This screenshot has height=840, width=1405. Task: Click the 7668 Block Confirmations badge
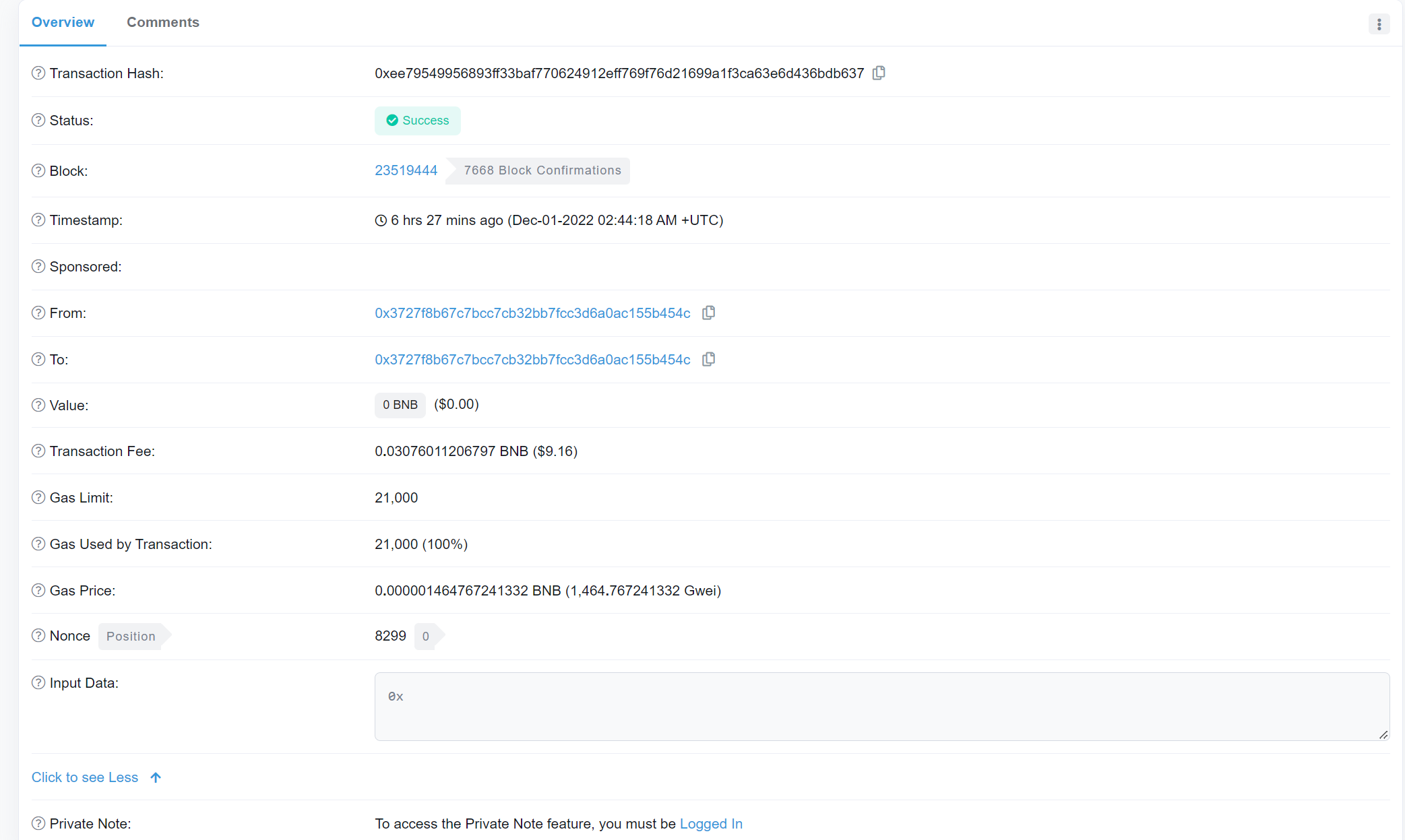click(x=542, y=170)
